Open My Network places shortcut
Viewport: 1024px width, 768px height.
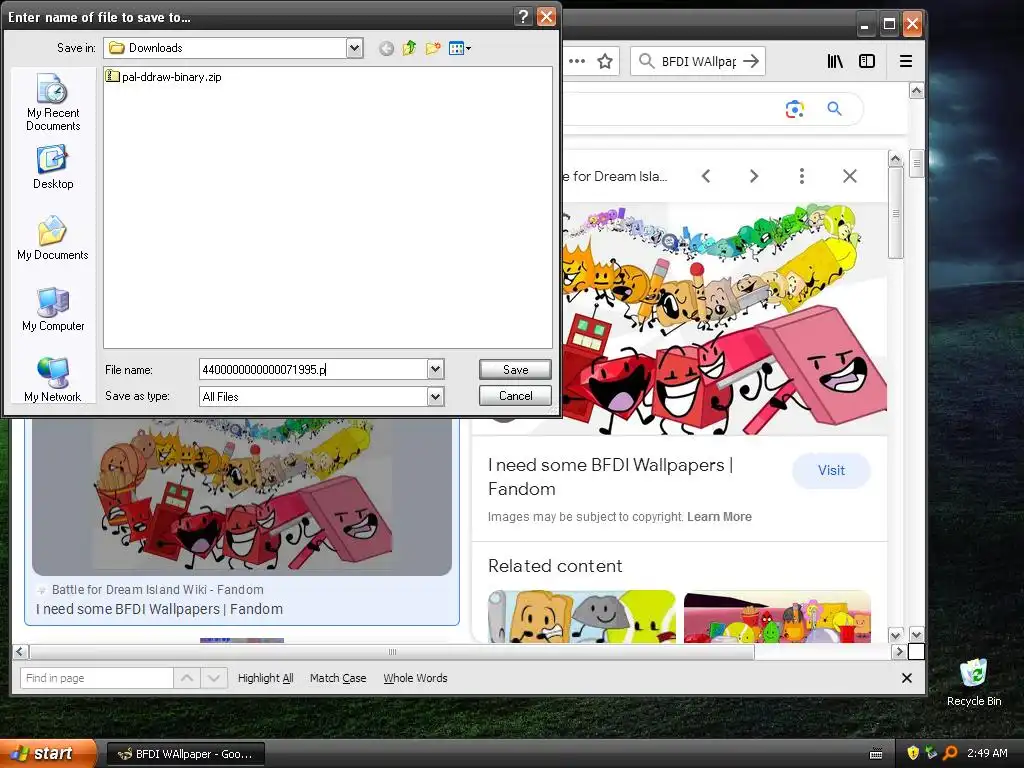click(53, 380)
